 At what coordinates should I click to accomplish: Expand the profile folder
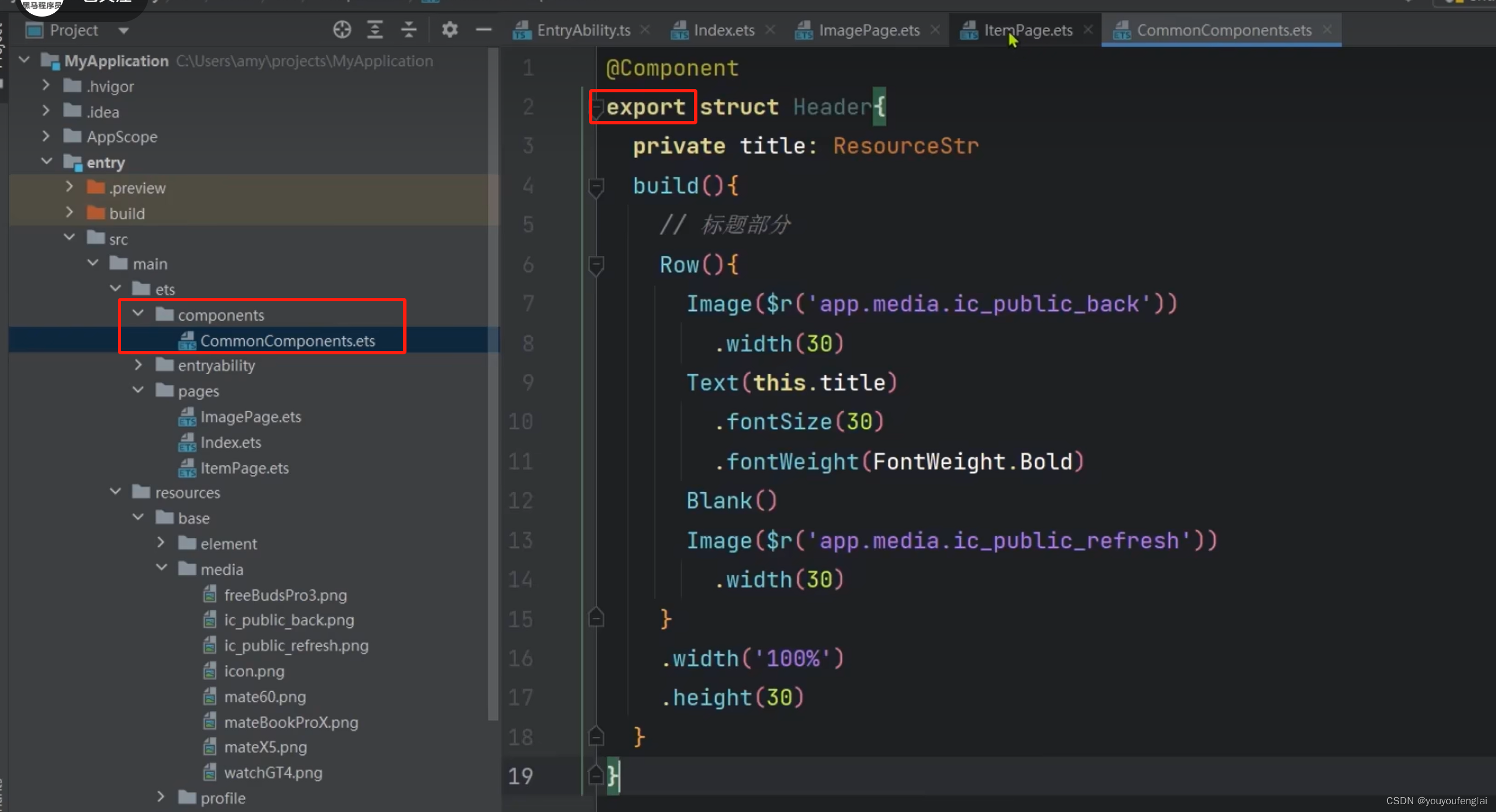[161, 798]
